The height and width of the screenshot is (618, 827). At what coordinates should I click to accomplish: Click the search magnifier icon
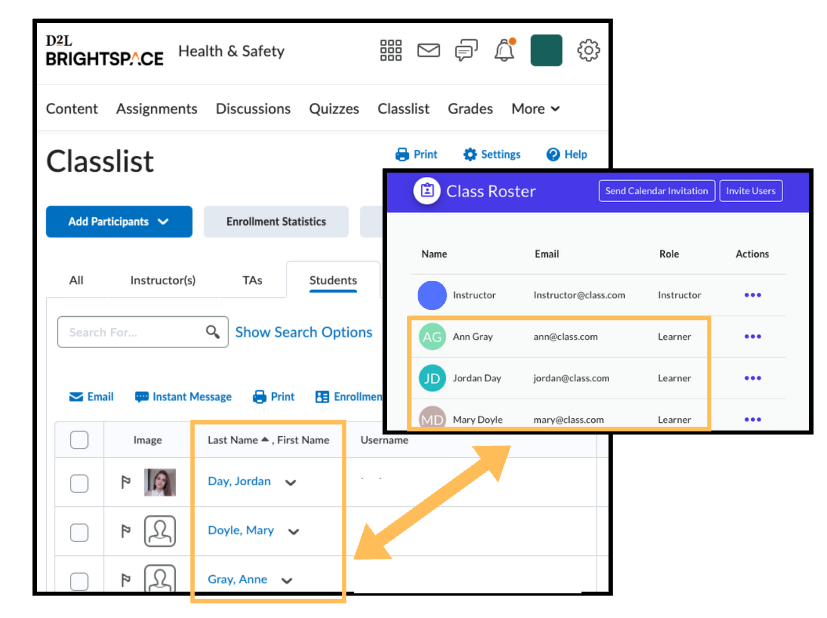coord(212,332)
